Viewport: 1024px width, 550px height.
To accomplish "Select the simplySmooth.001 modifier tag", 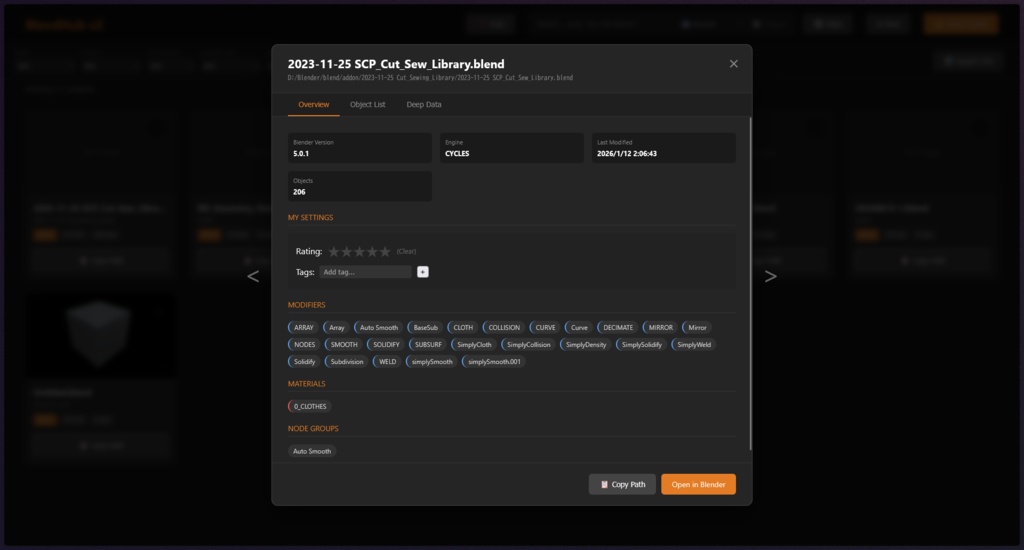I will point(494,361).
